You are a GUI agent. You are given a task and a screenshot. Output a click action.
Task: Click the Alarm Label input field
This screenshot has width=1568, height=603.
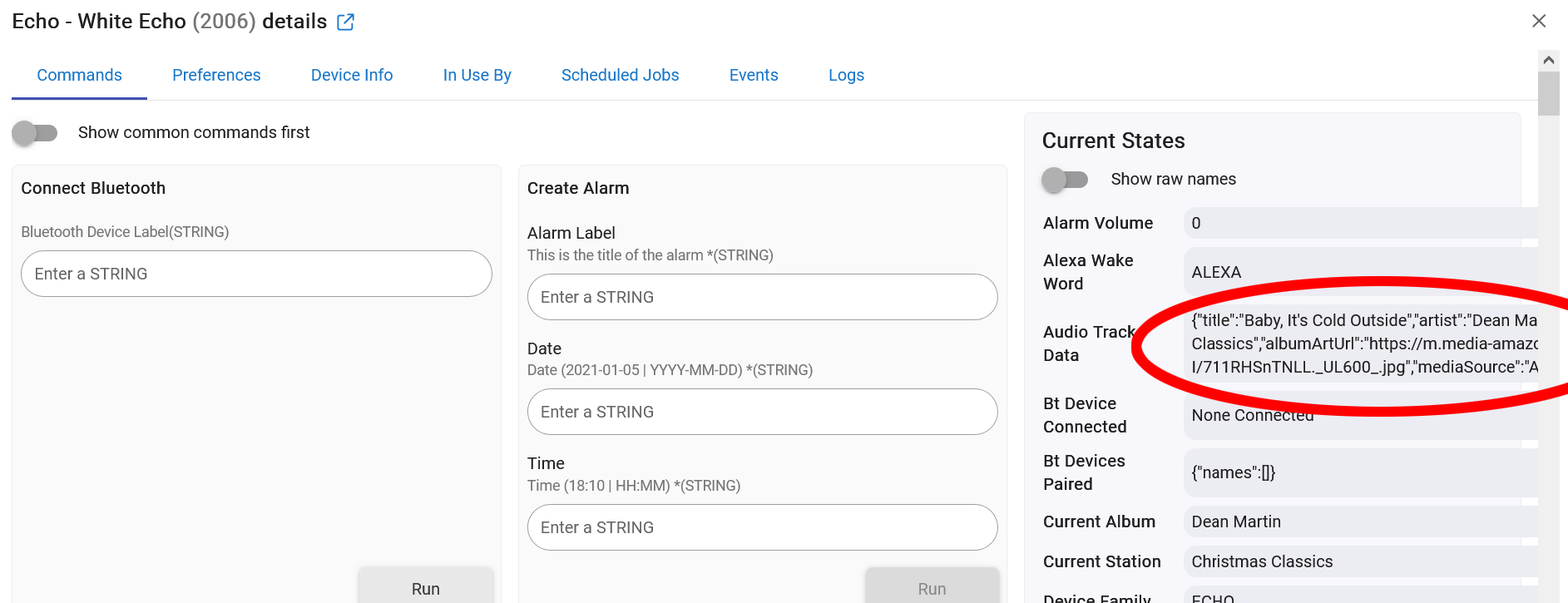pyautogui.click(x=762, y=297)
